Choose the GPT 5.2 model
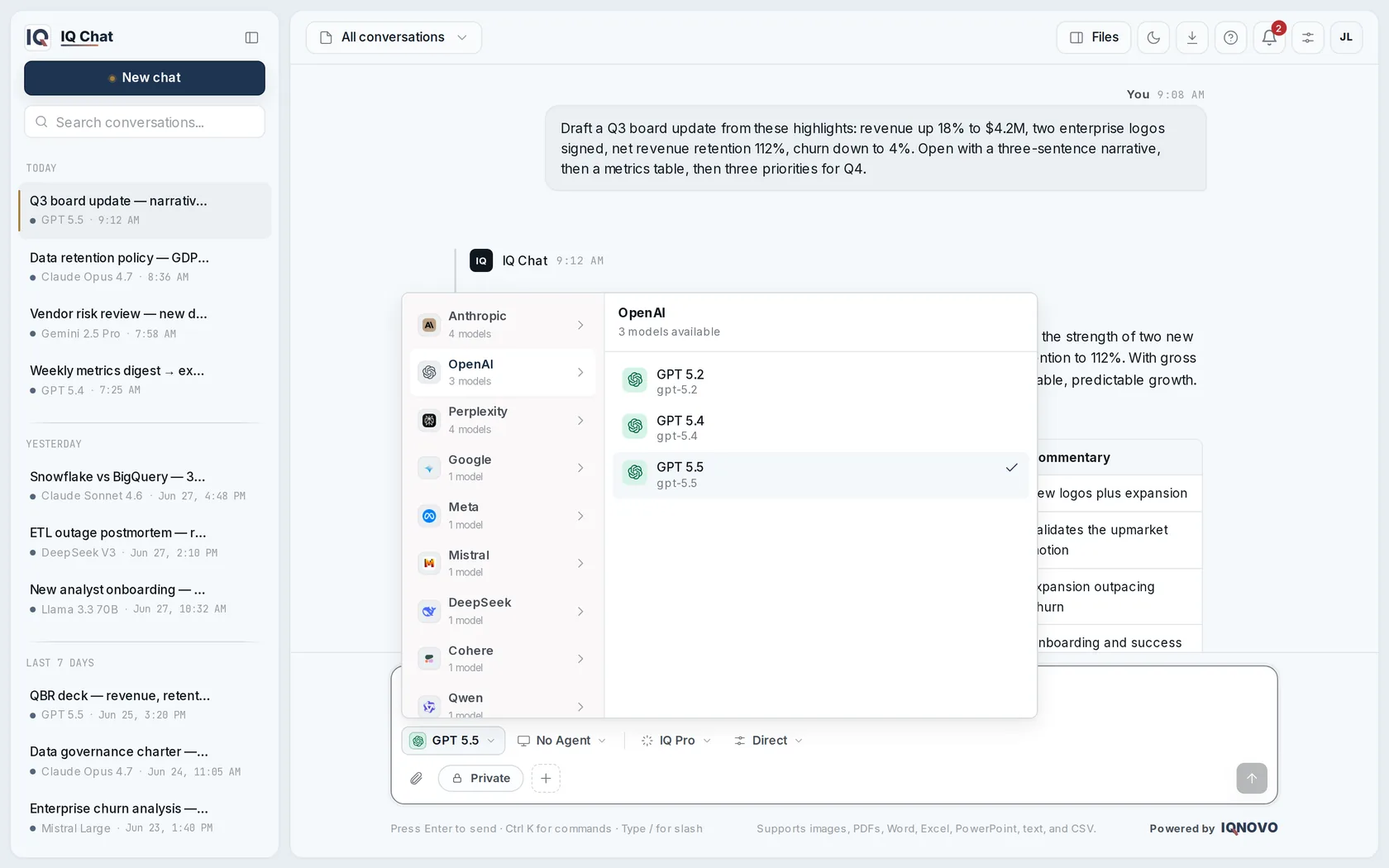 821,381
